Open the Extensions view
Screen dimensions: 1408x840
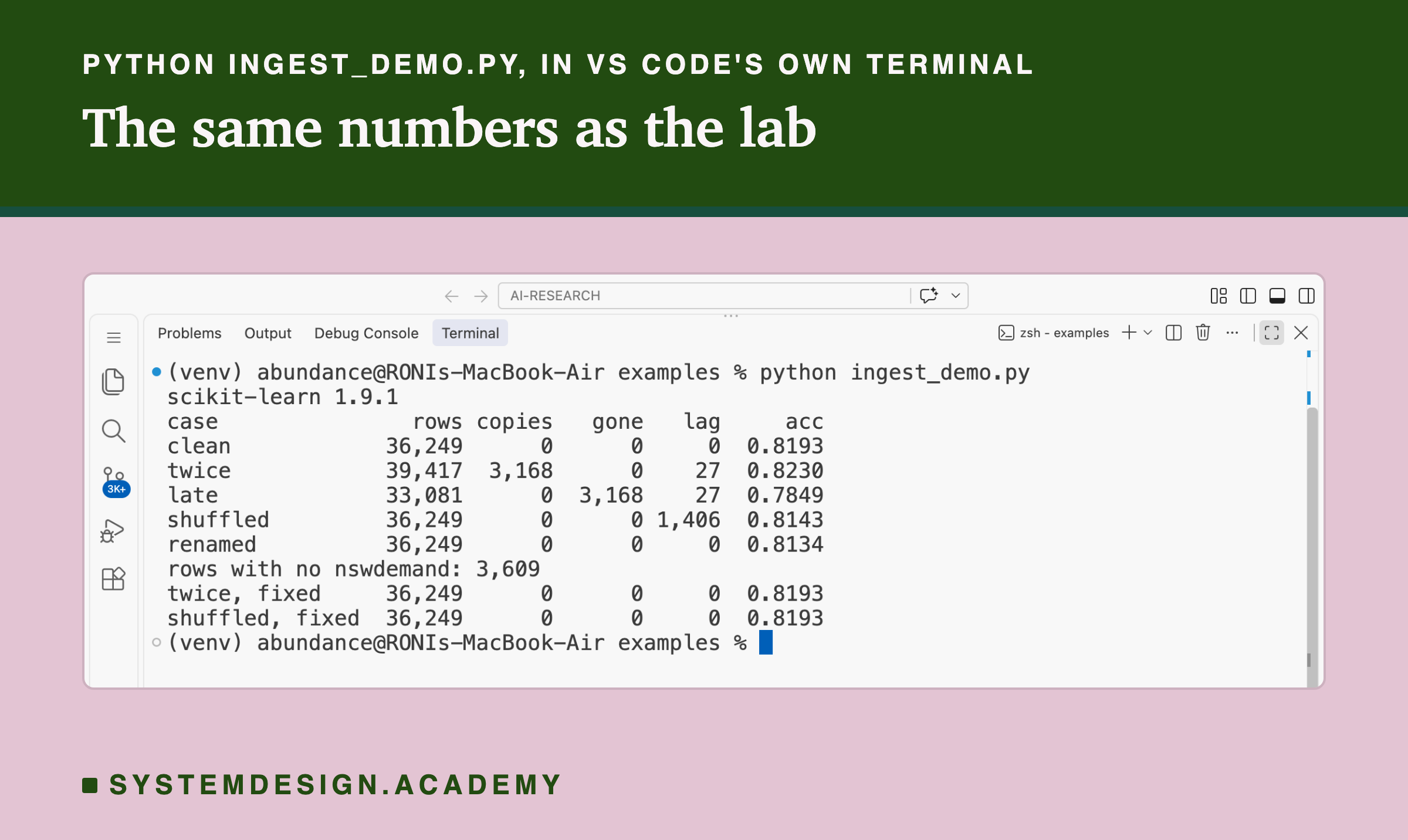[x=113, y=579]
